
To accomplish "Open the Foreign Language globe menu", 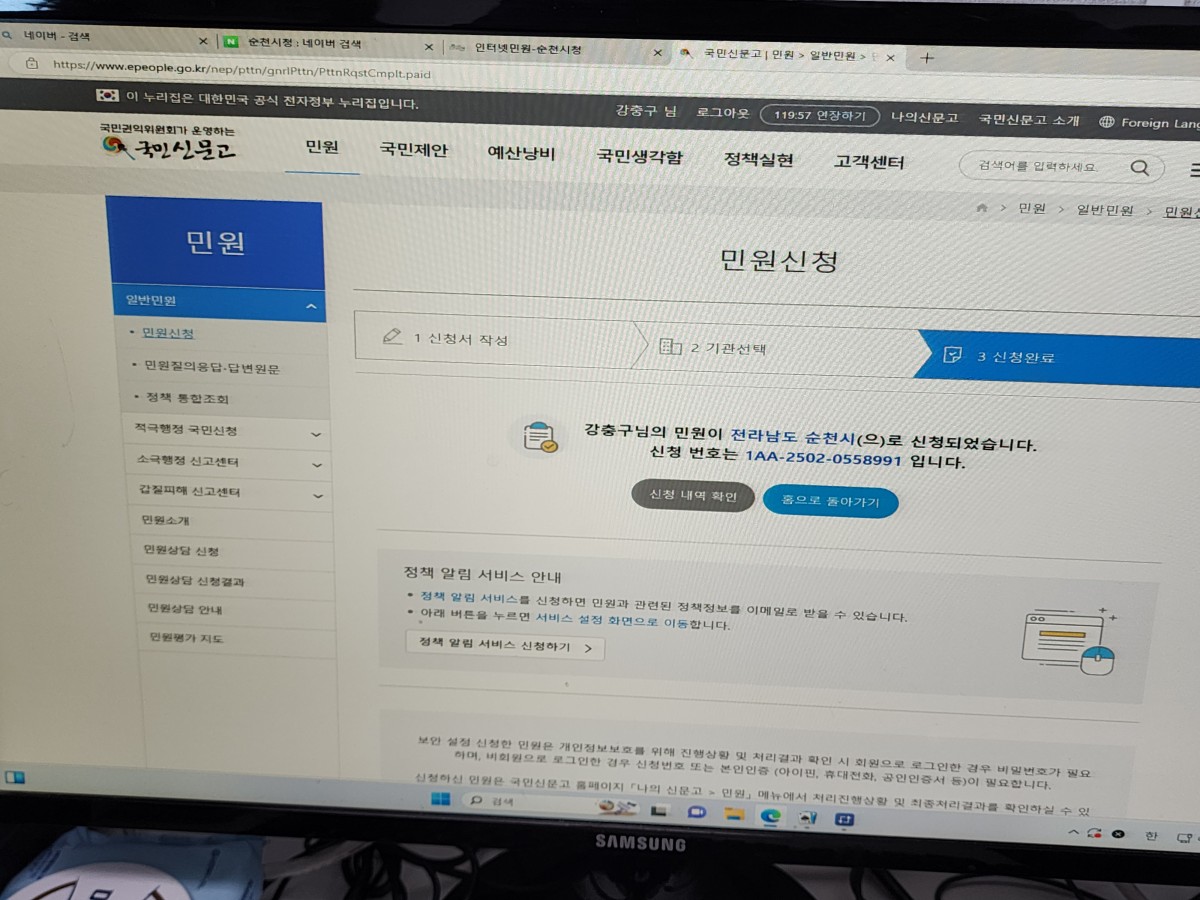I will (x=1148, y=122).
